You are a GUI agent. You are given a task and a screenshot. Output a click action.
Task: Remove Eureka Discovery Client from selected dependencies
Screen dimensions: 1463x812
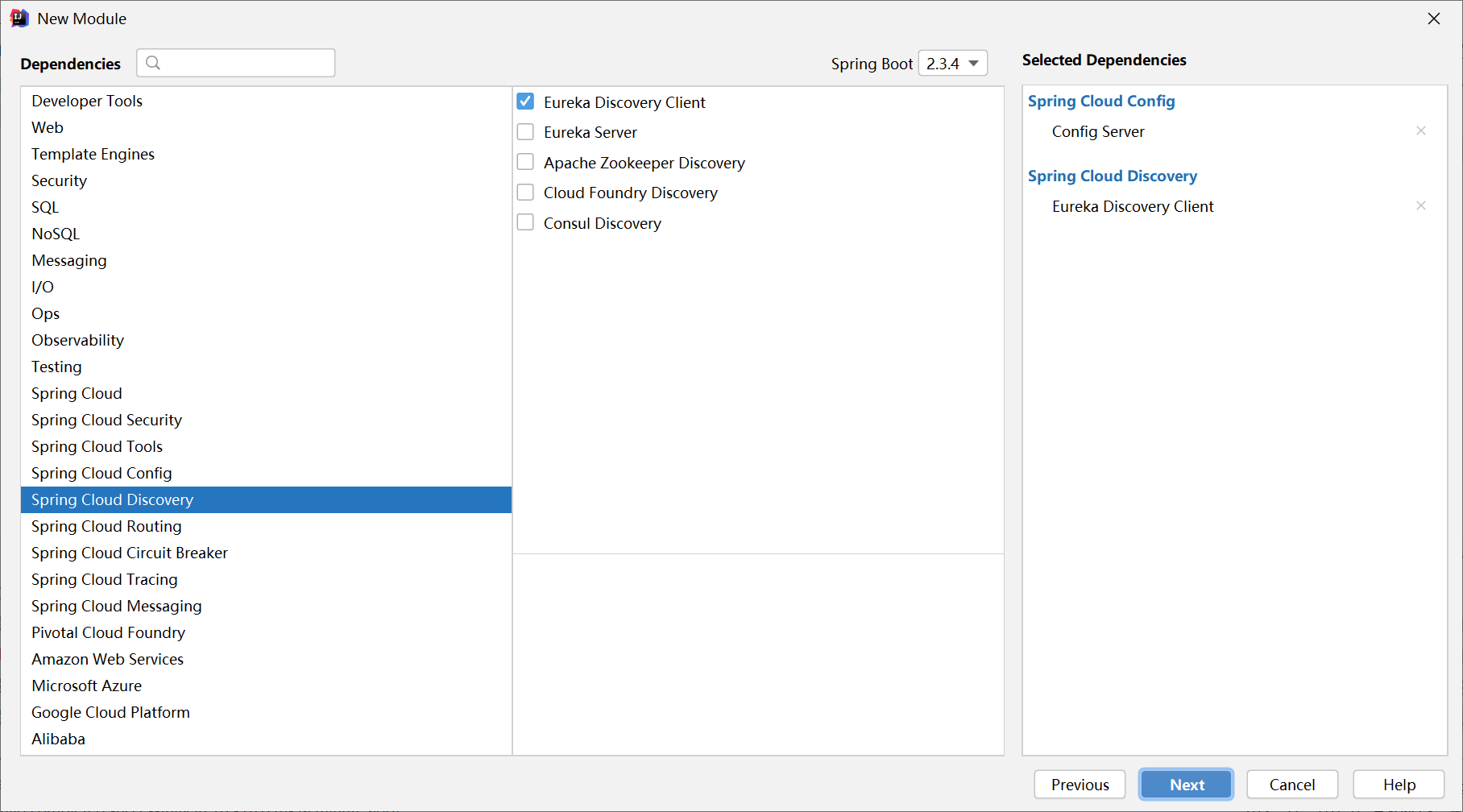[1421, 205]
